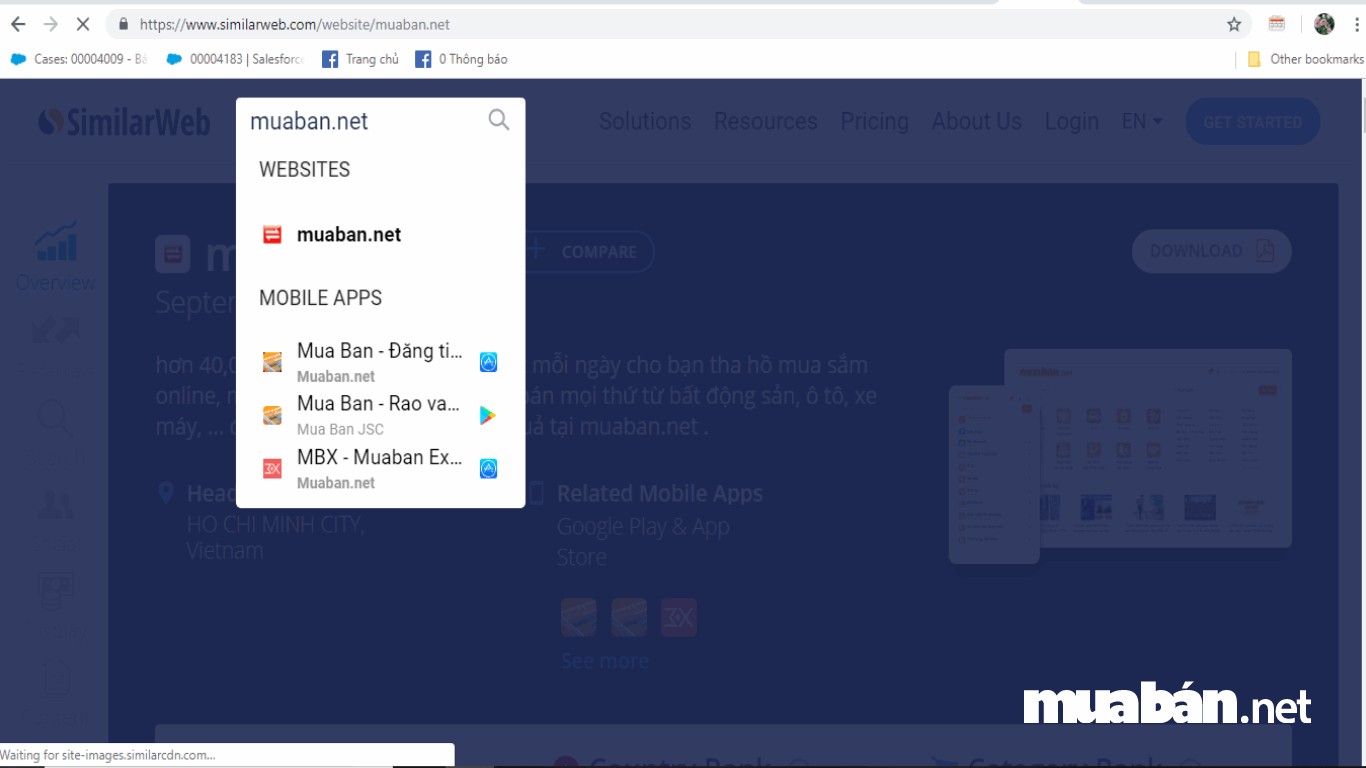The image size is (1366, 768).
Task: Click the COMPARE button
Action: point(590,252)
